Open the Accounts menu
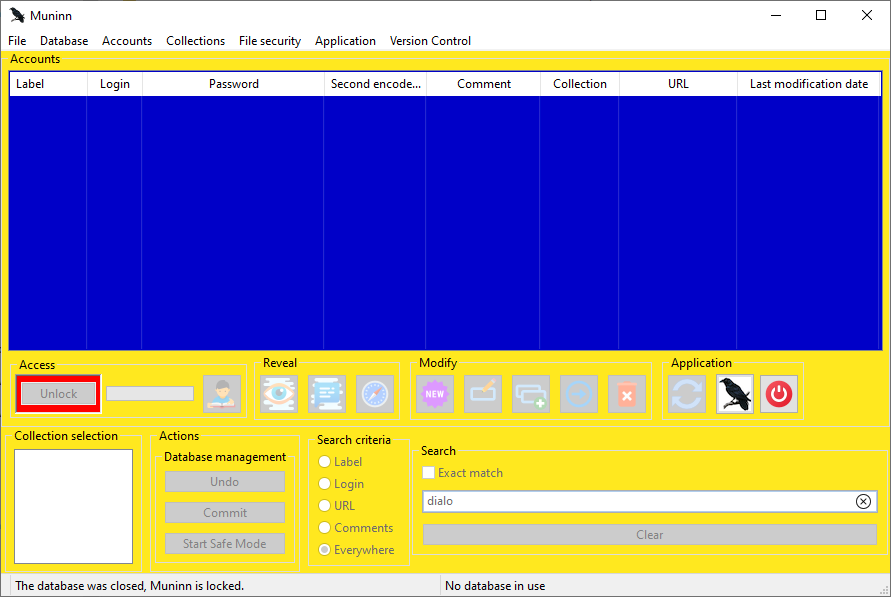The height and width of the screenshot is (597, 891). click(127, 41)
